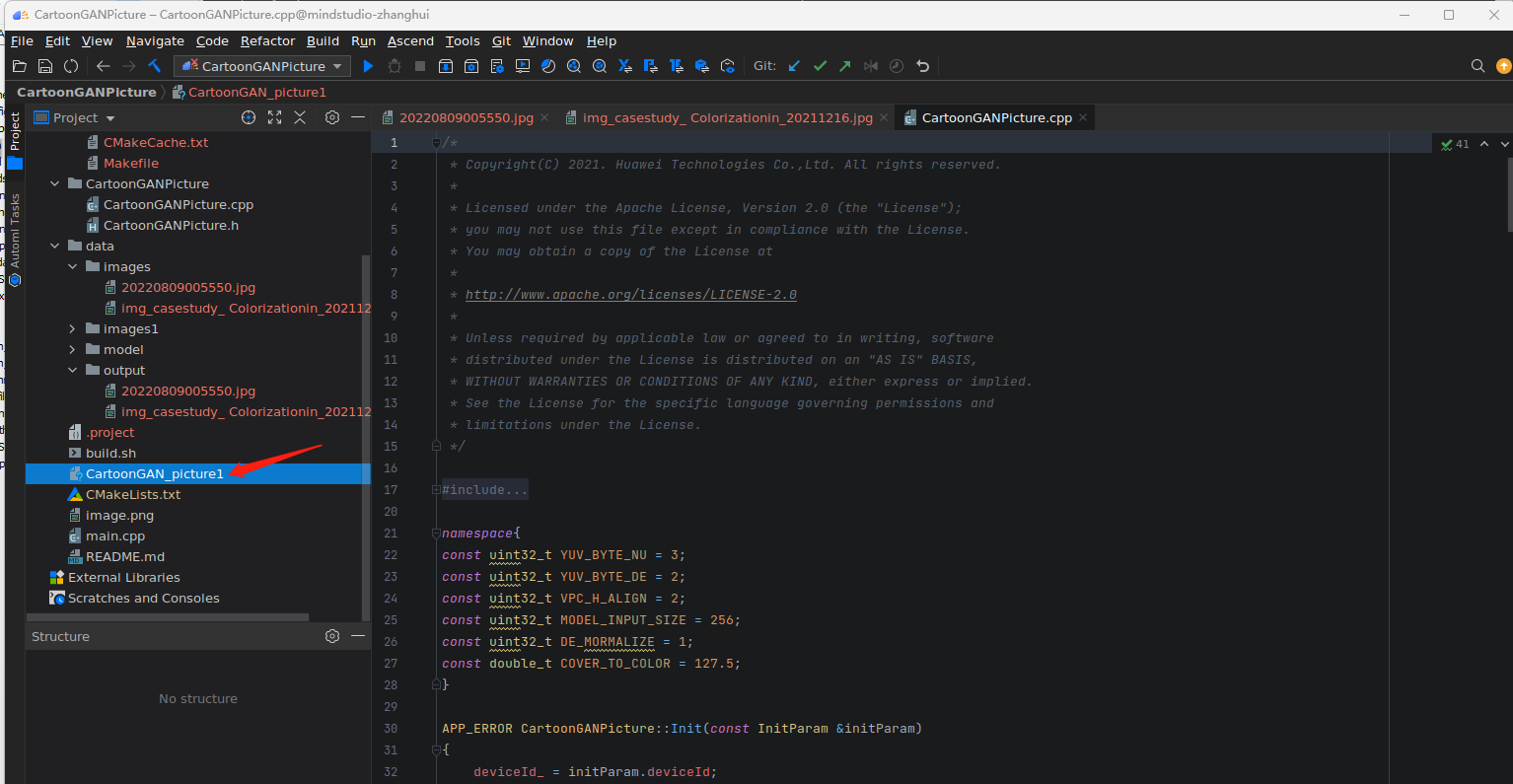Click the Search Everywhere magnifier icon
Viewport: 1513px width, 784px height.
tap(1477, 66)
